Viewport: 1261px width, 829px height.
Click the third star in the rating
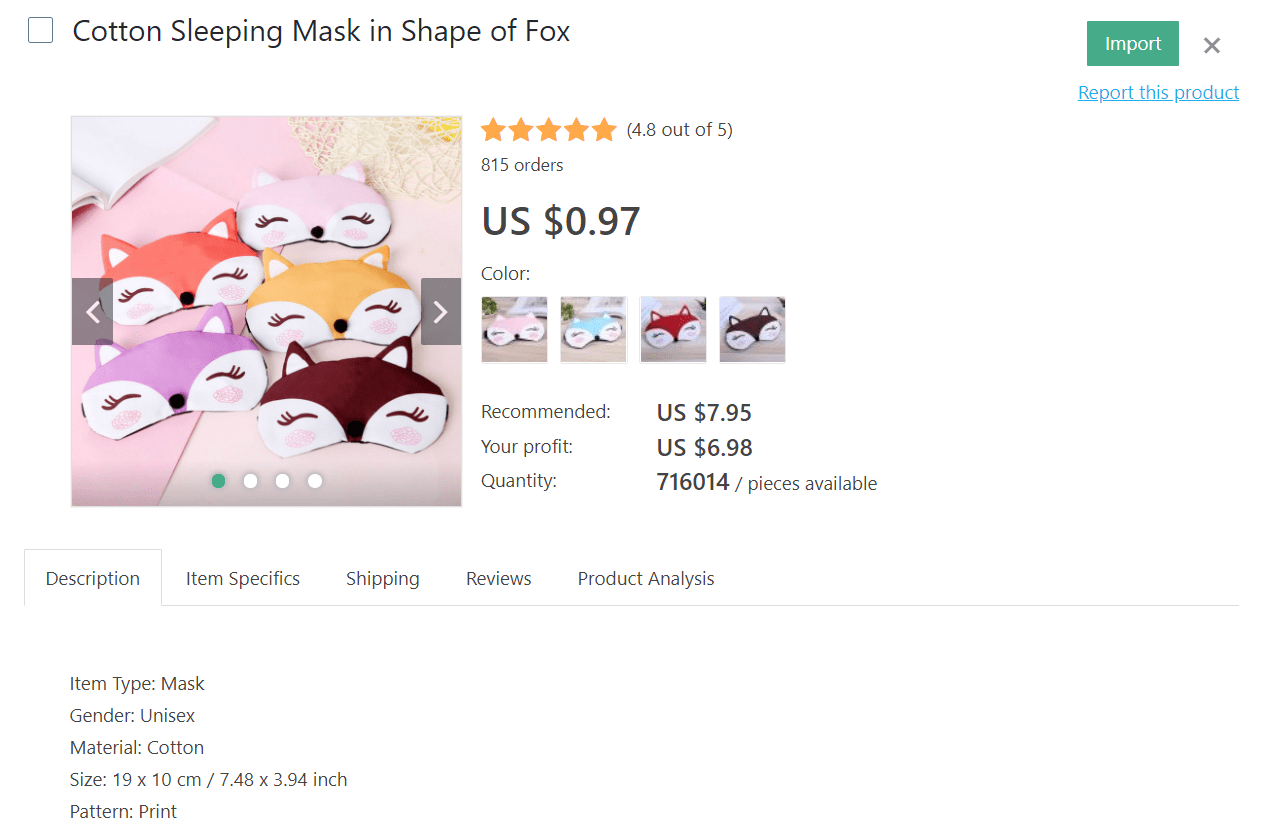coord(549,129)
